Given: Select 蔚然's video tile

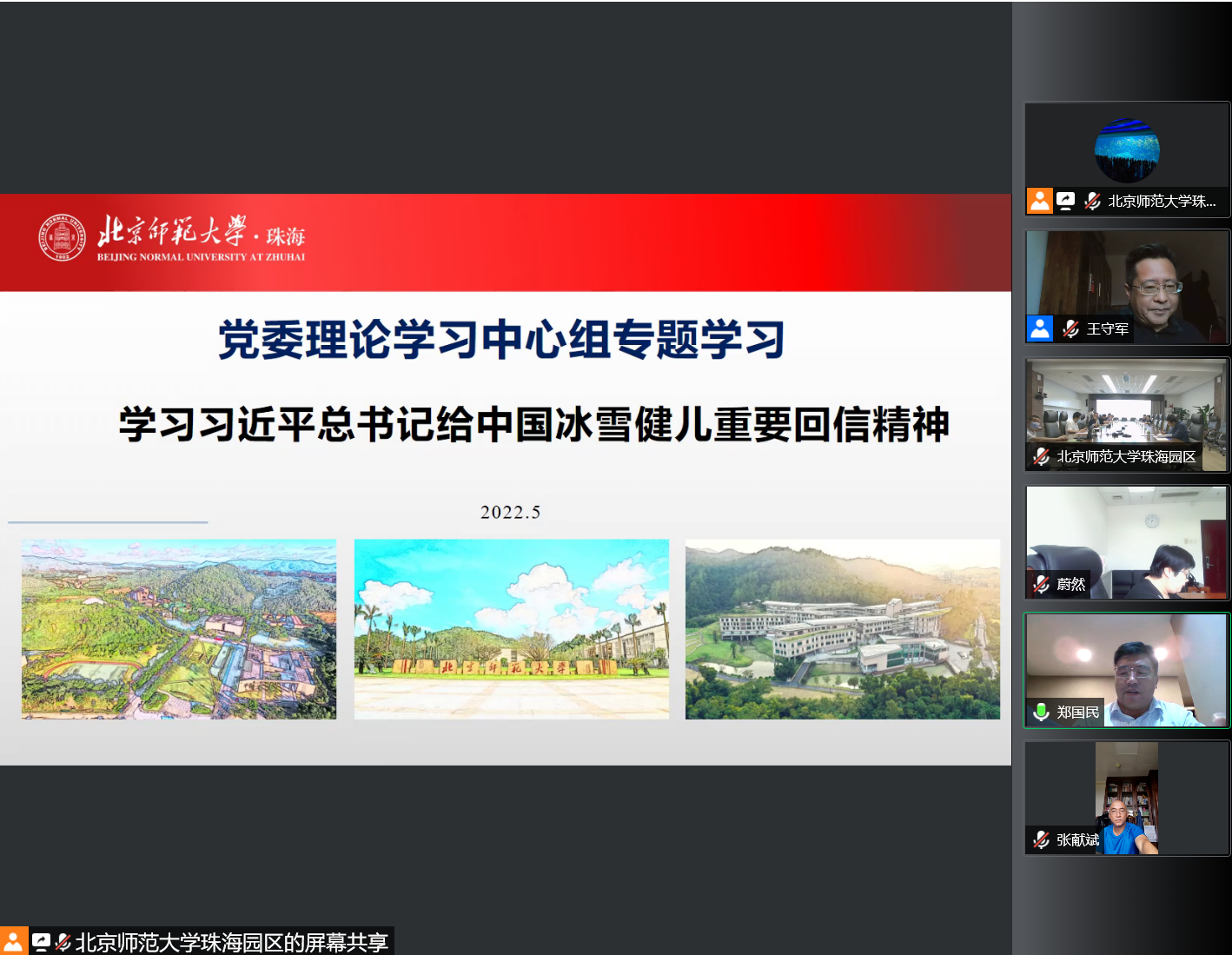Looking at the screenshot, I should click(1127, 542).
